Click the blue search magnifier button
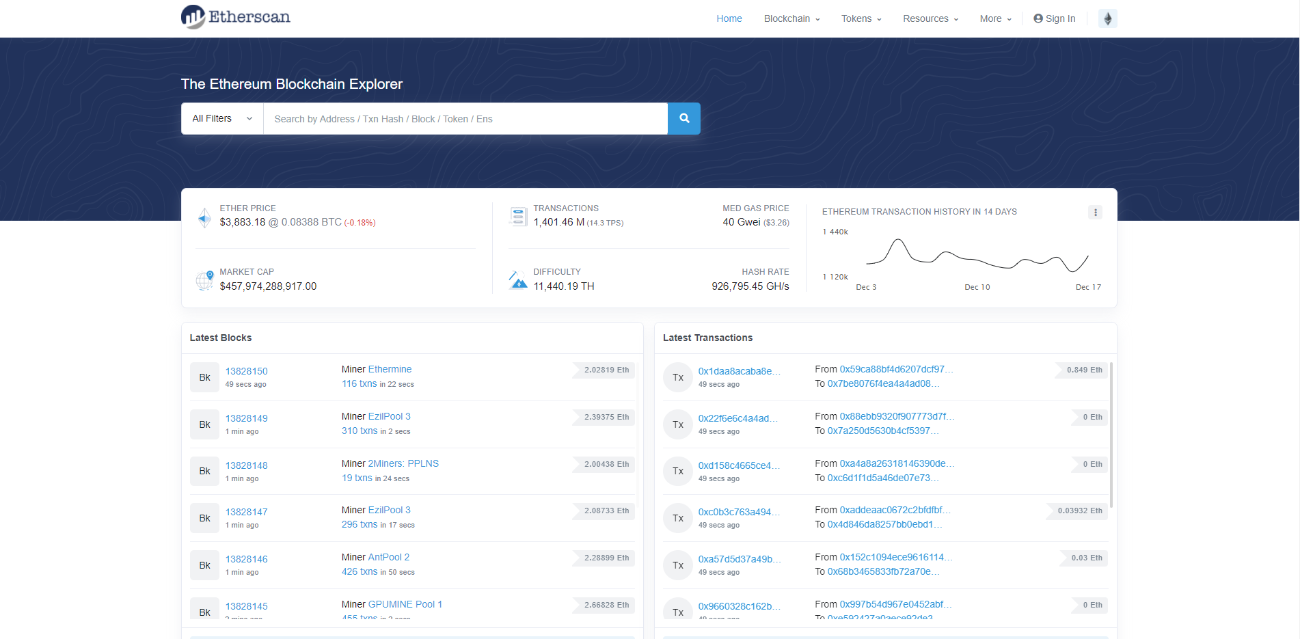The width and height of the screenshot is (1300, 639). click(x=684, y=118)
